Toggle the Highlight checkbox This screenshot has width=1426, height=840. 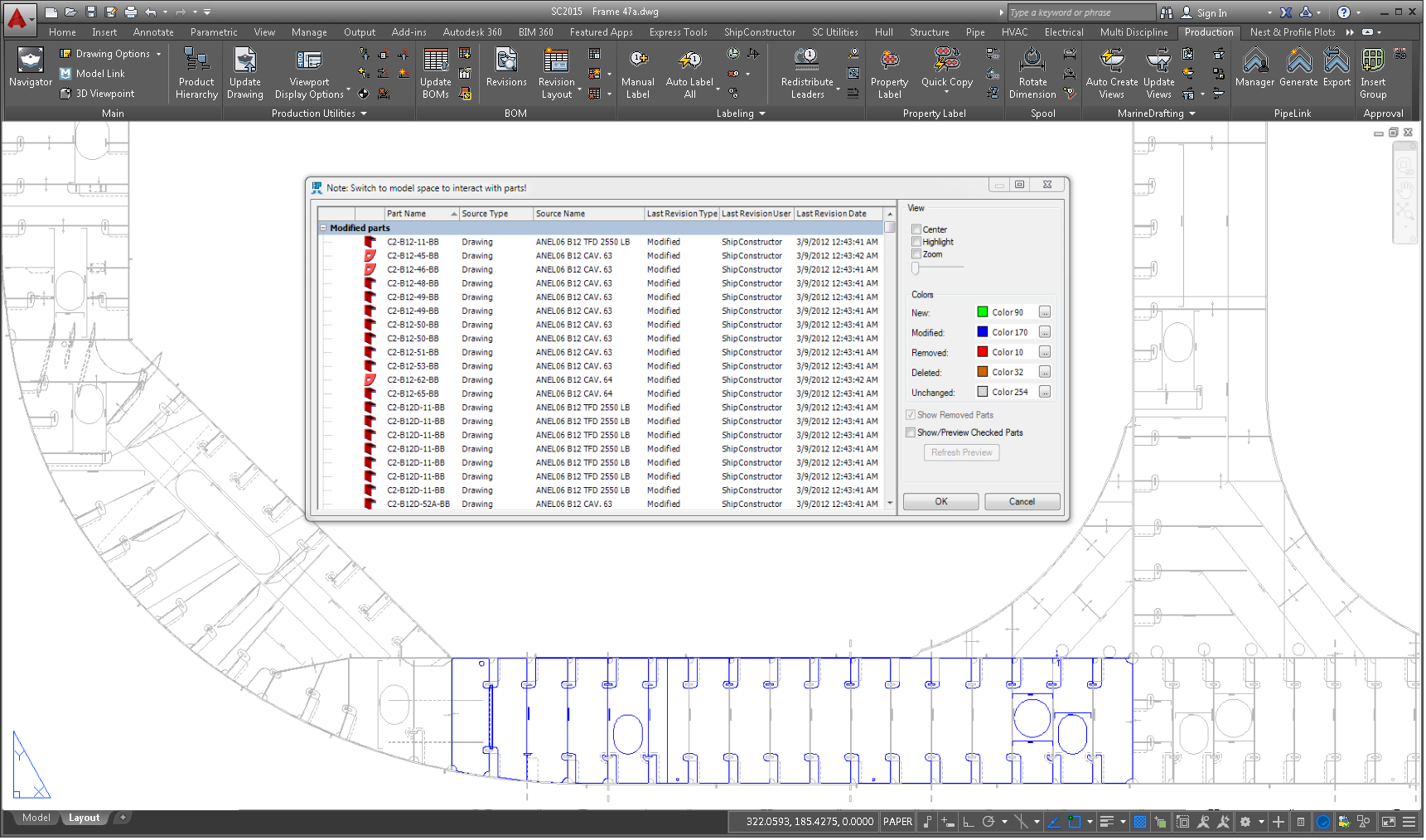pos(916,242)
